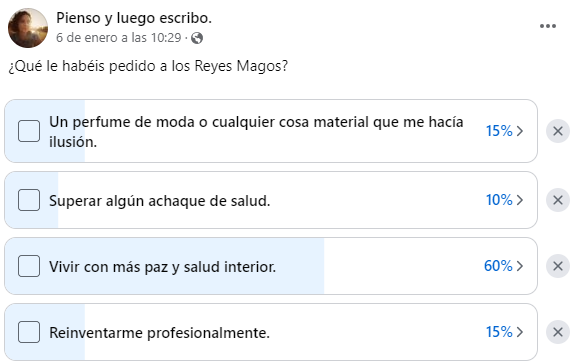Open the three-dots post options menu

(x=548, y=26)
